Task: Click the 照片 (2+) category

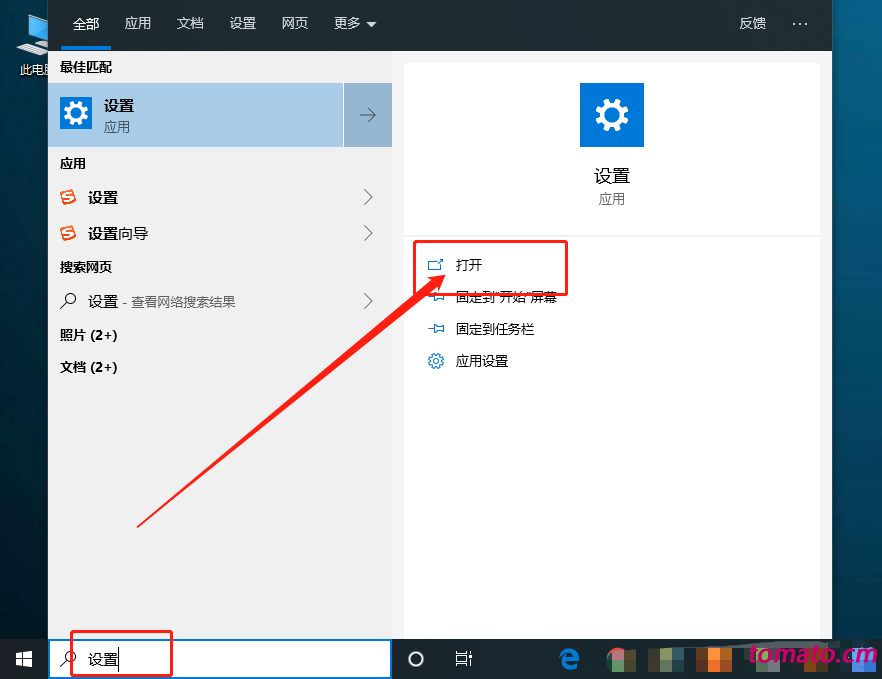Action: pyautogui.click(x=88, y=335)
